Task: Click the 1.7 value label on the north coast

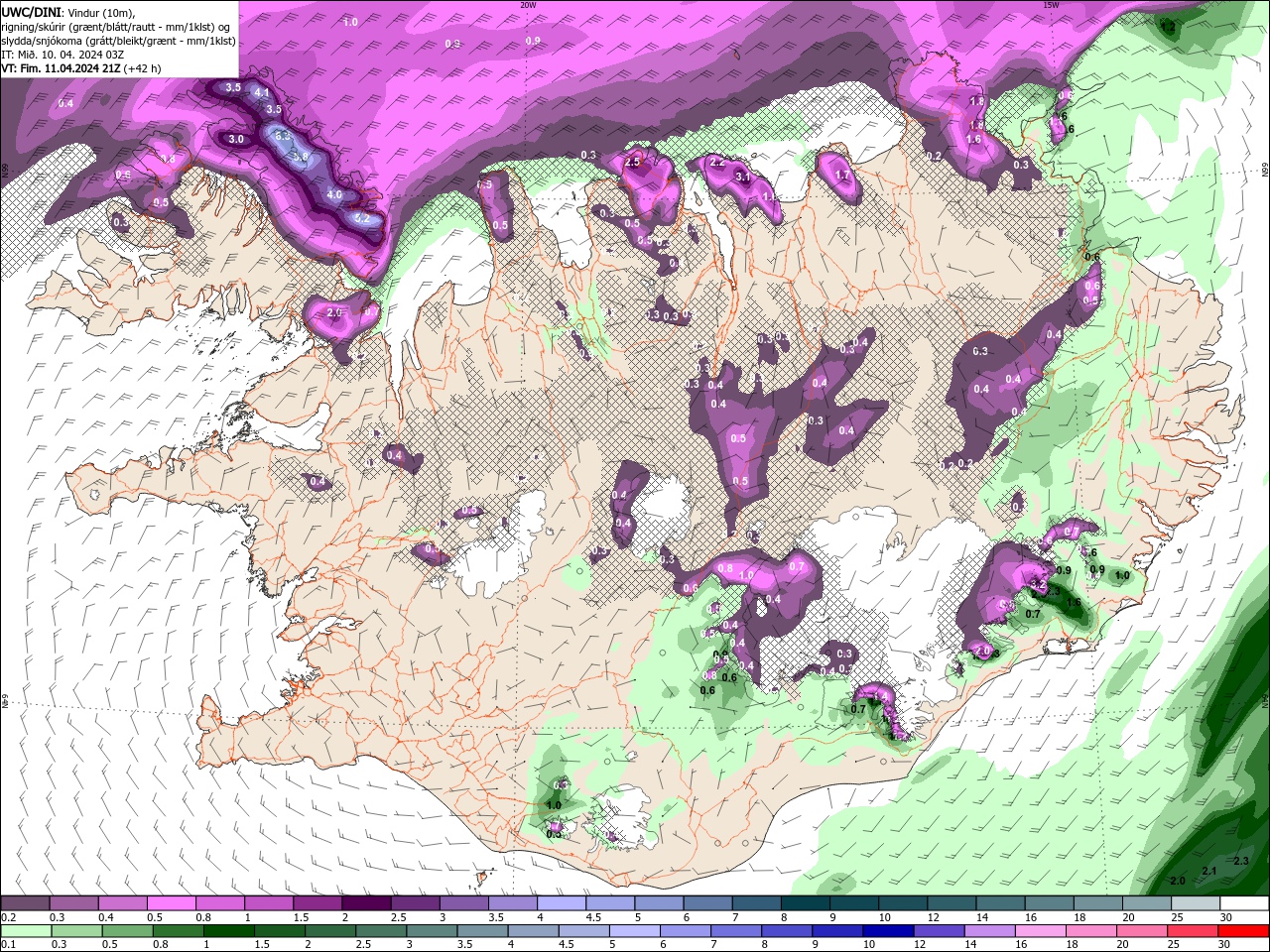Action: coord(843,176)
